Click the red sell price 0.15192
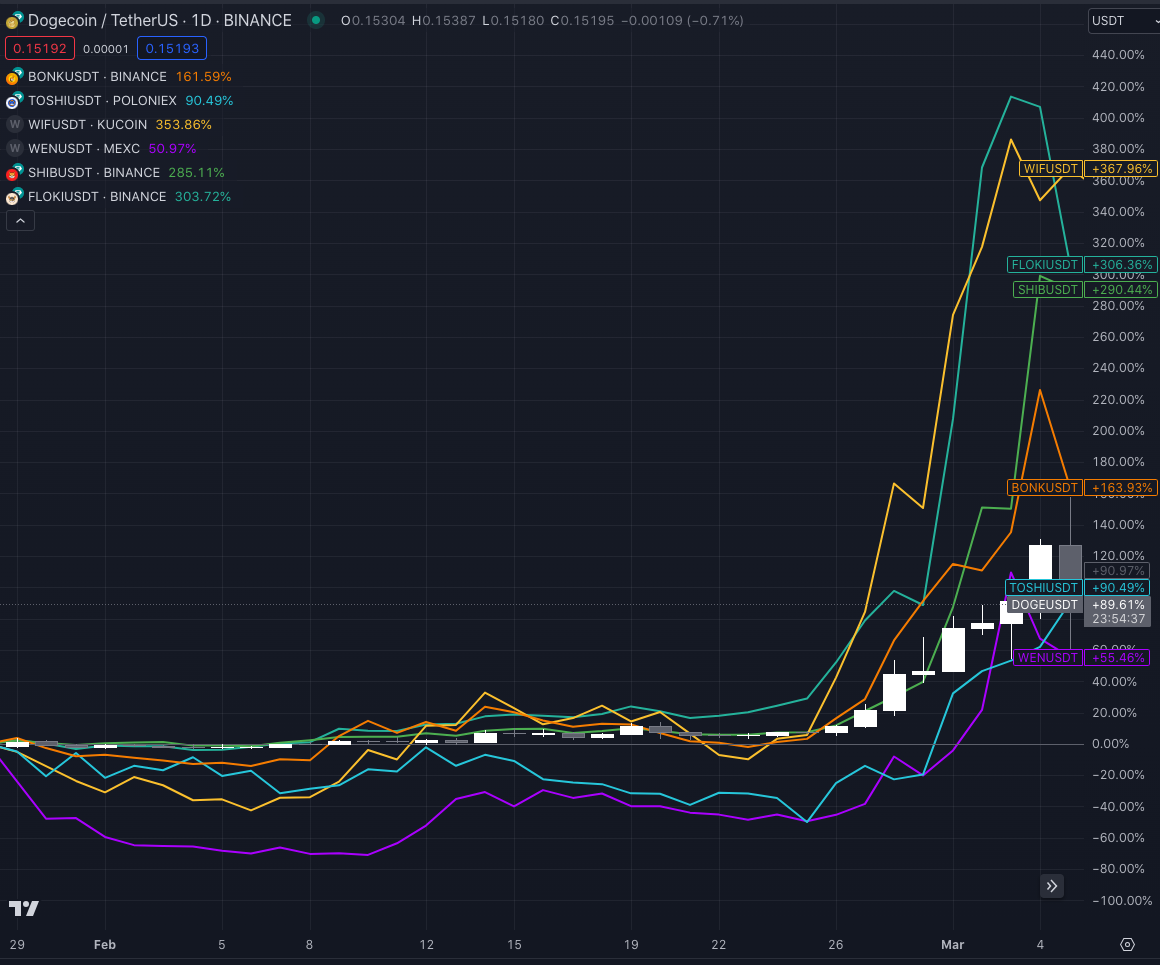The height and width of the screenshot is (965, 1160). coord(40,48)
